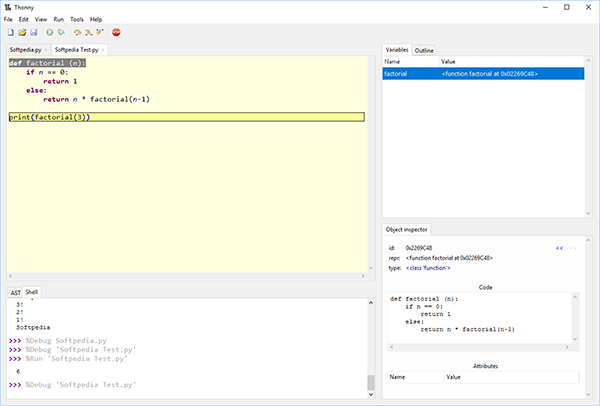
Task: Click the New file toolbar icon
Action: click(10, 33)
